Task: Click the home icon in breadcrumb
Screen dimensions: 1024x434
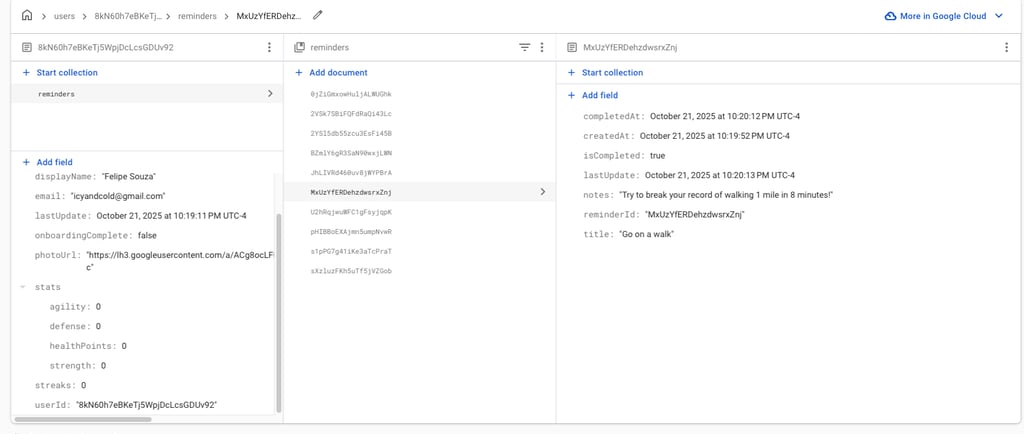Action: tap(27, 16)
